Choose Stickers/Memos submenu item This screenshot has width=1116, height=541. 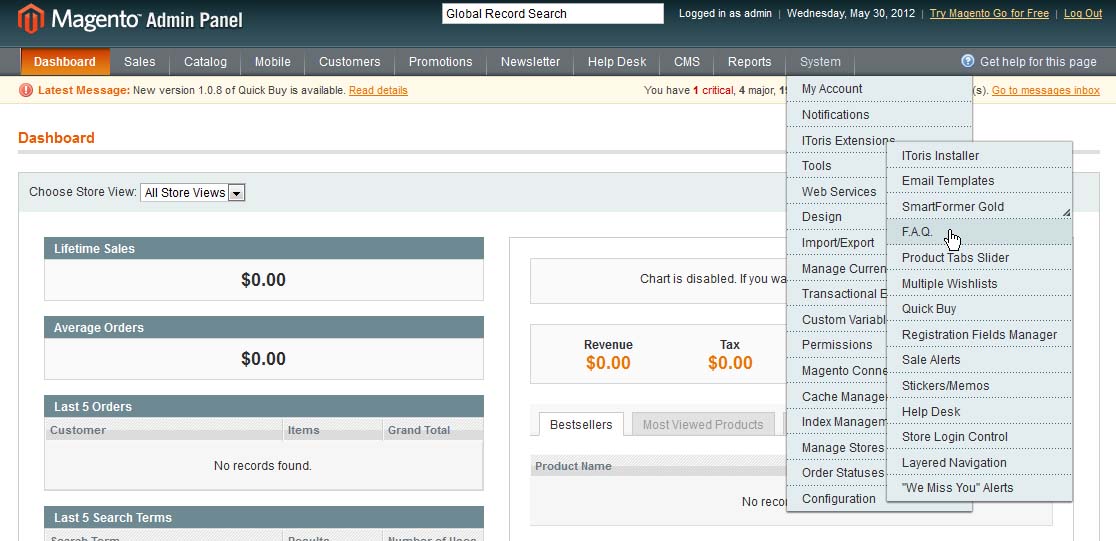click(979, 386)
